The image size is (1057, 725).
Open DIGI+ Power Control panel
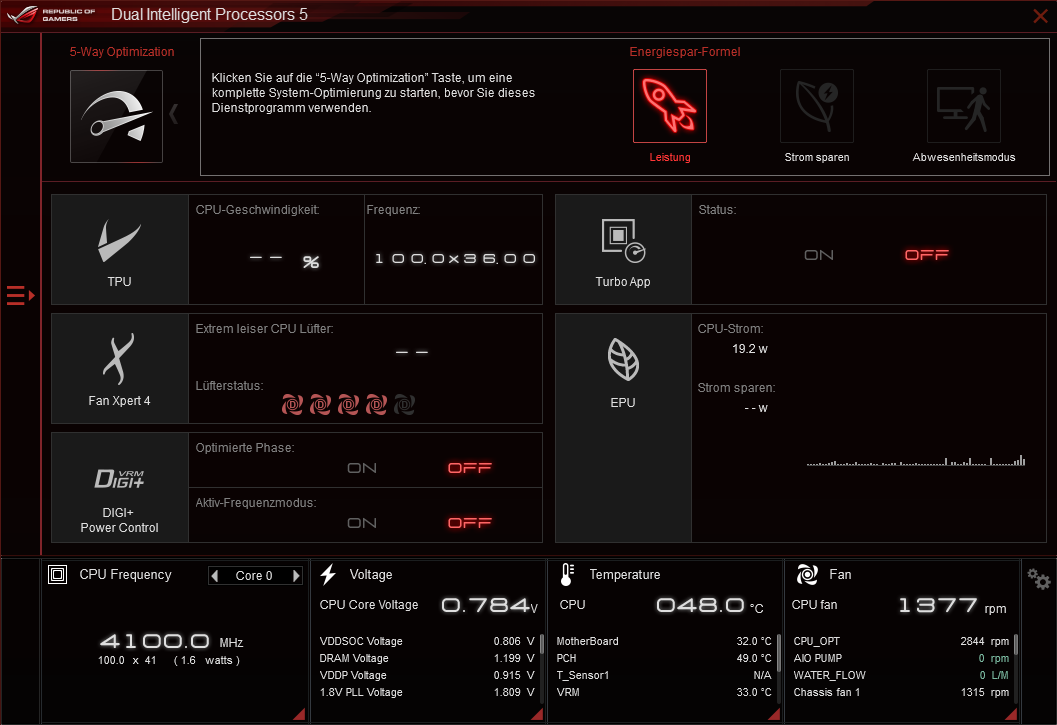point(120,488)
